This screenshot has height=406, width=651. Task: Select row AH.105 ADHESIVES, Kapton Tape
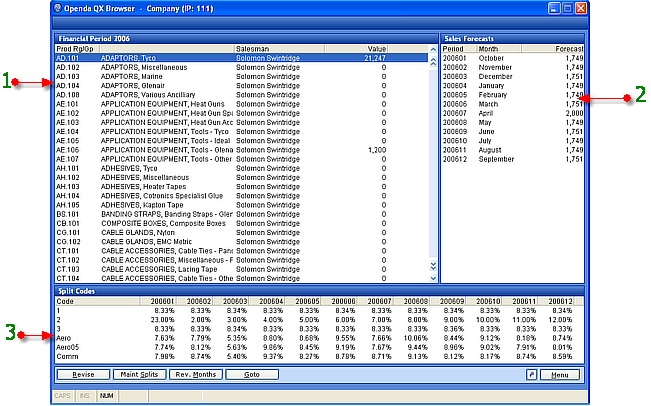[242, 205]
